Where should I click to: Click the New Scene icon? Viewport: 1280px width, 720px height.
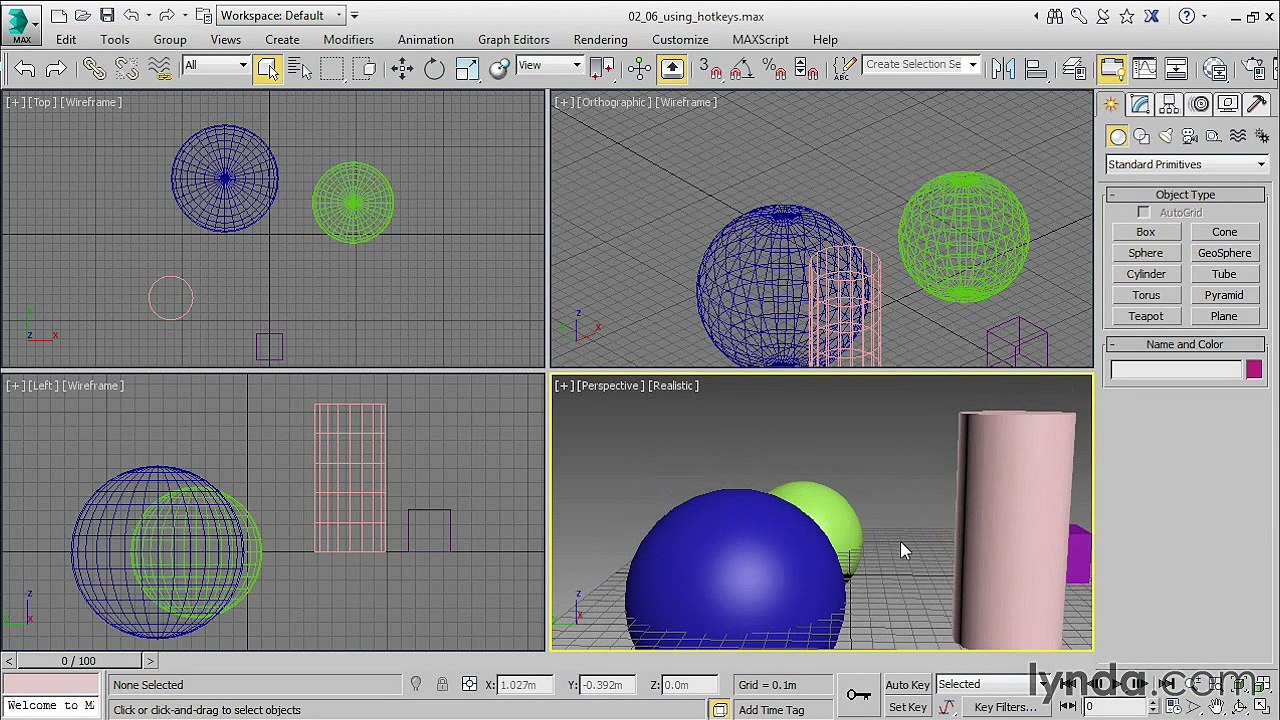pyautogui.click(x=59, y=15)
